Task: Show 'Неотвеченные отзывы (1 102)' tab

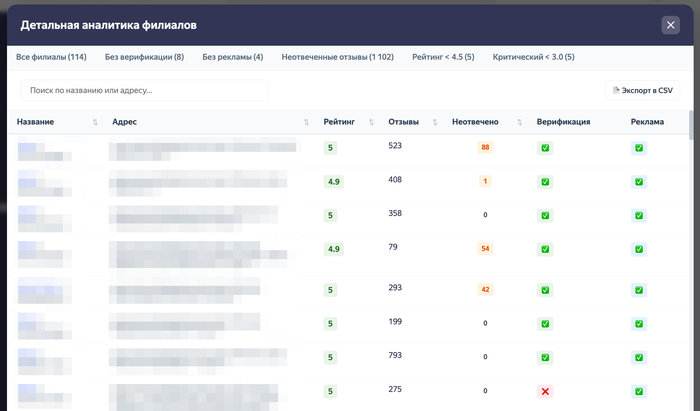Action: pos(339,57)
